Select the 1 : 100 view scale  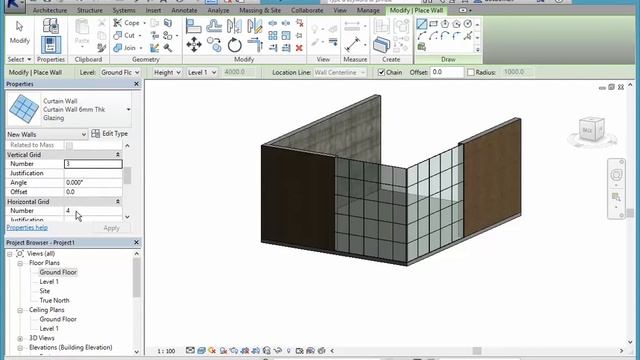pyautogui.click(x=166, y=351)
